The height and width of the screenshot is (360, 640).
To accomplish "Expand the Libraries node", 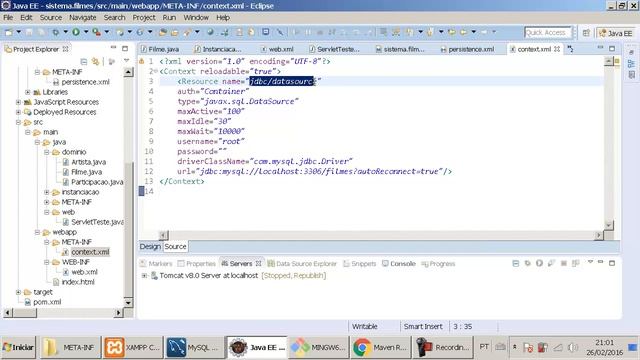I will pyautogui.click(x=27, y=92).
